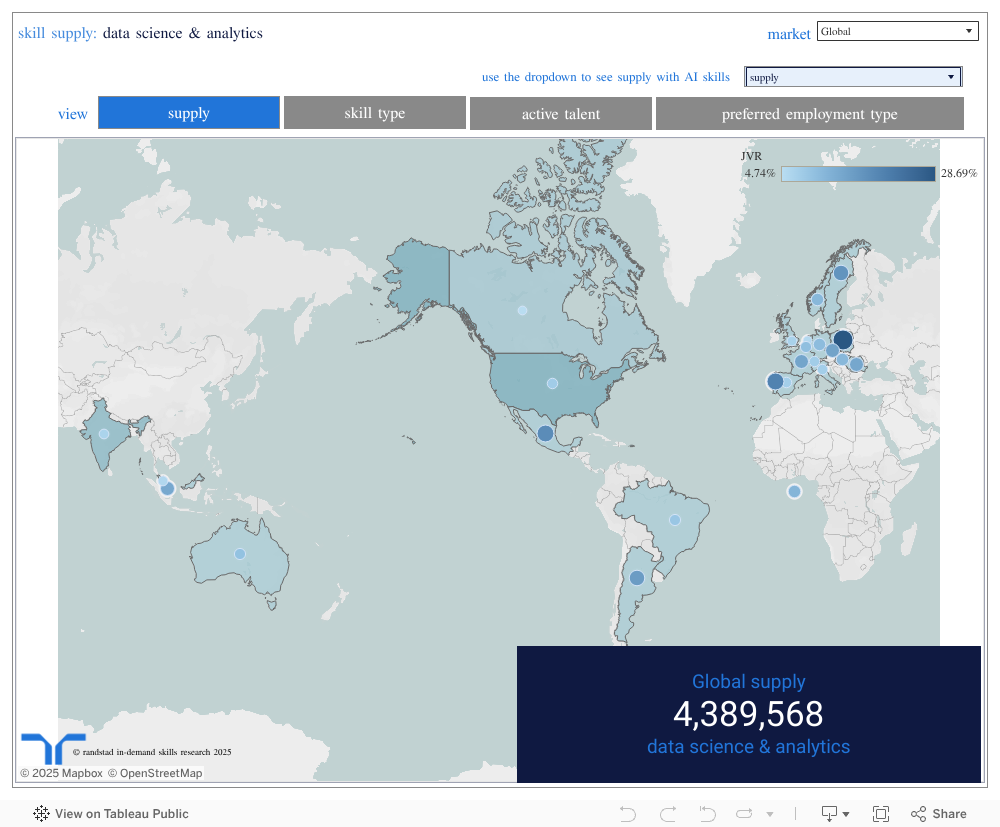Open the market dropdown showing Global
The width and height of the screenshot is (1000, 827).
pyautogui.click(x=897, y=30)
